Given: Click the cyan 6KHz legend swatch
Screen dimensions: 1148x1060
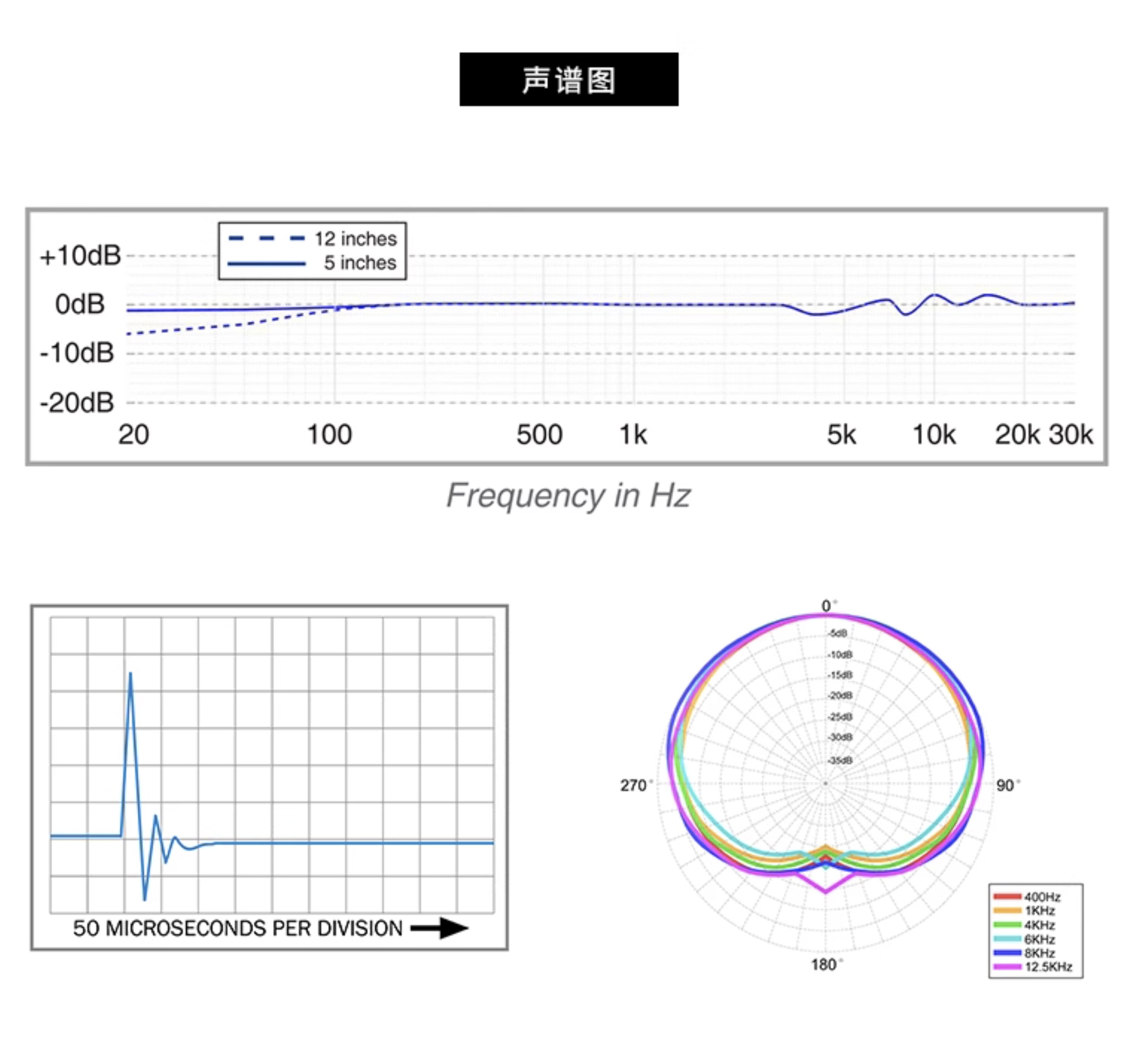Looking at the screenshot, I should point(1006,939).
